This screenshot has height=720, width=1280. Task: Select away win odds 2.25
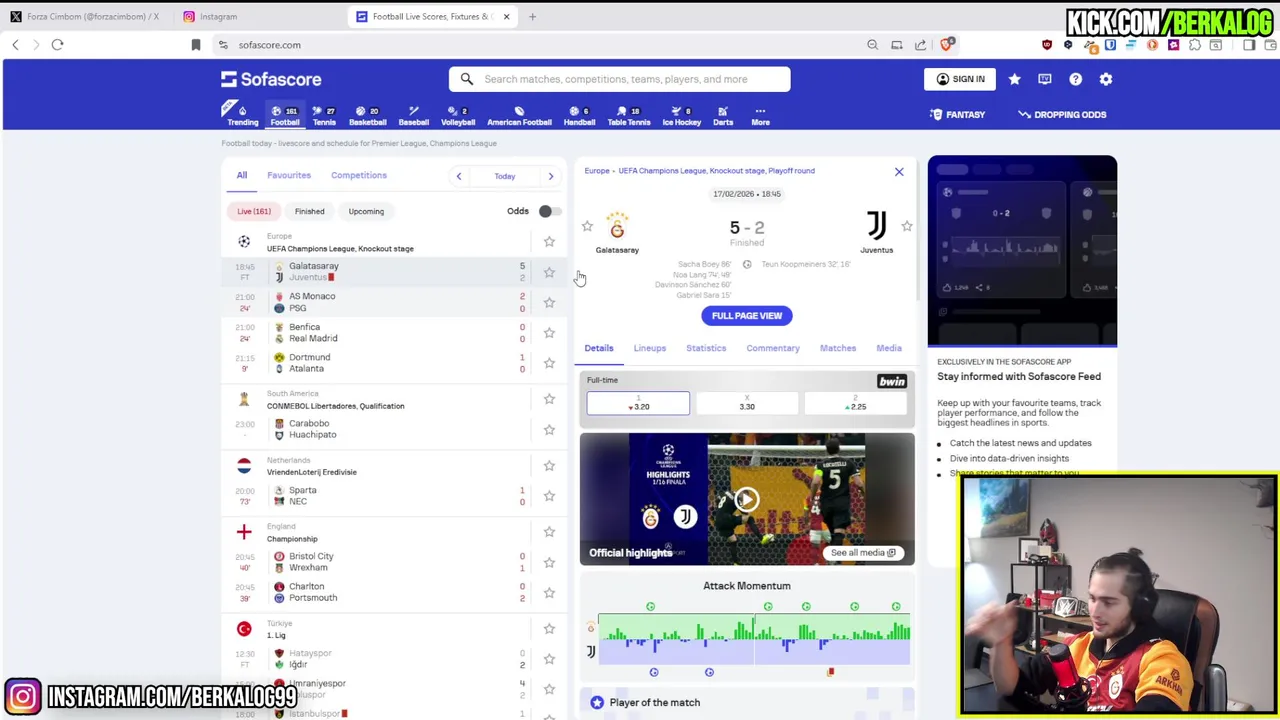(x=857, y=403)
